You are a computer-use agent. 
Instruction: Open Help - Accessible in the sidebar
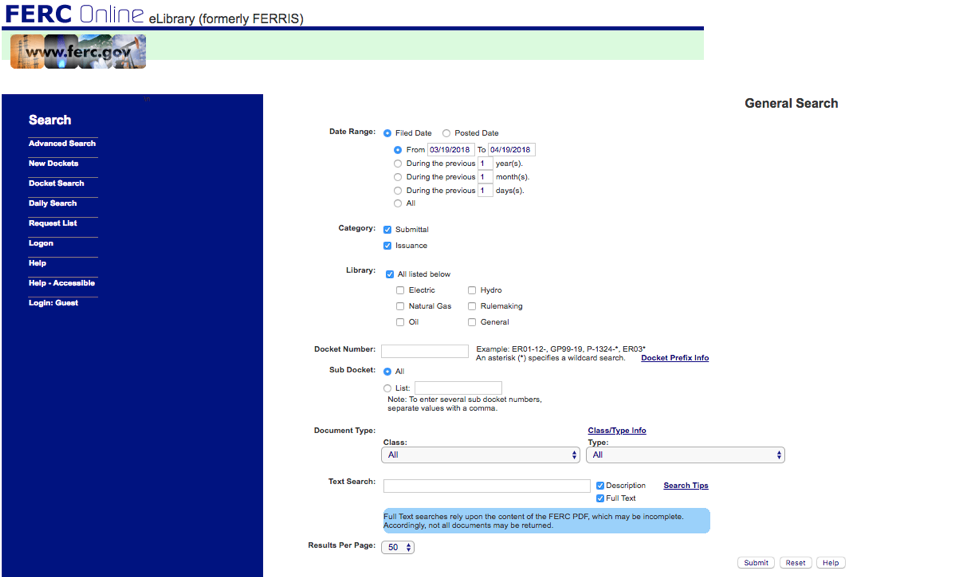[62, 283]
